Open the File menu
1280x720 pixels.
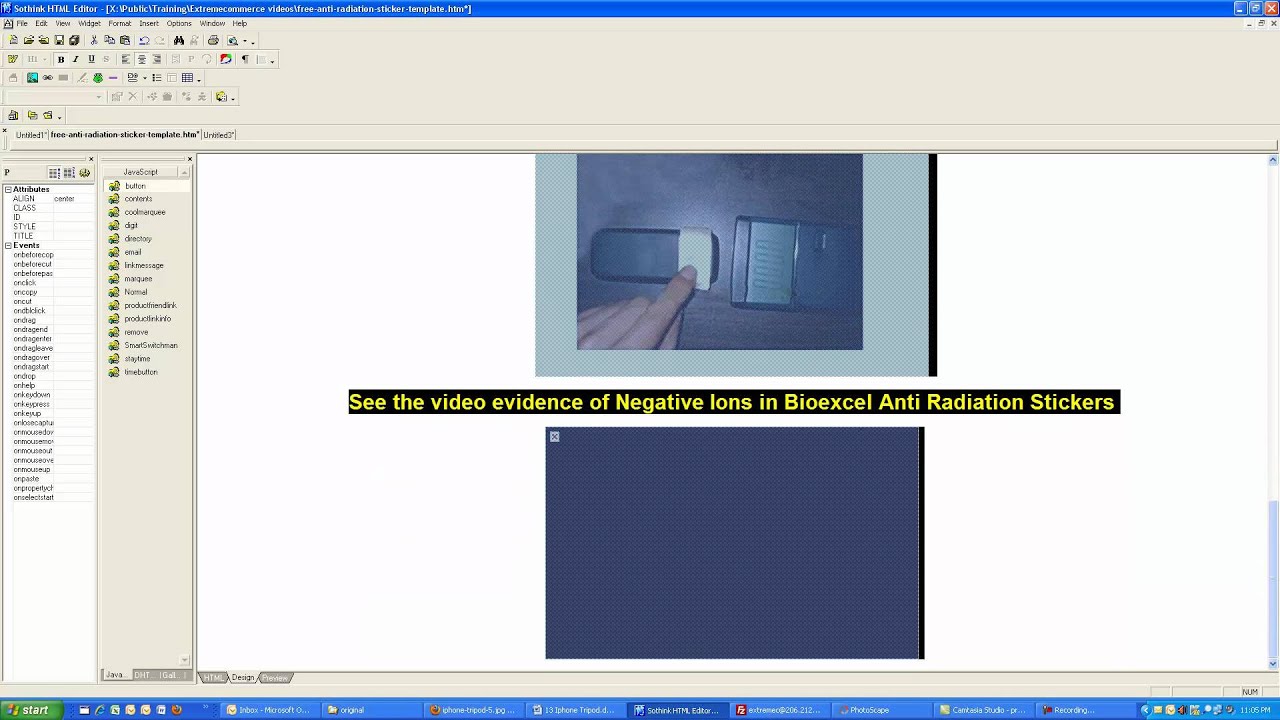(22, 23)
